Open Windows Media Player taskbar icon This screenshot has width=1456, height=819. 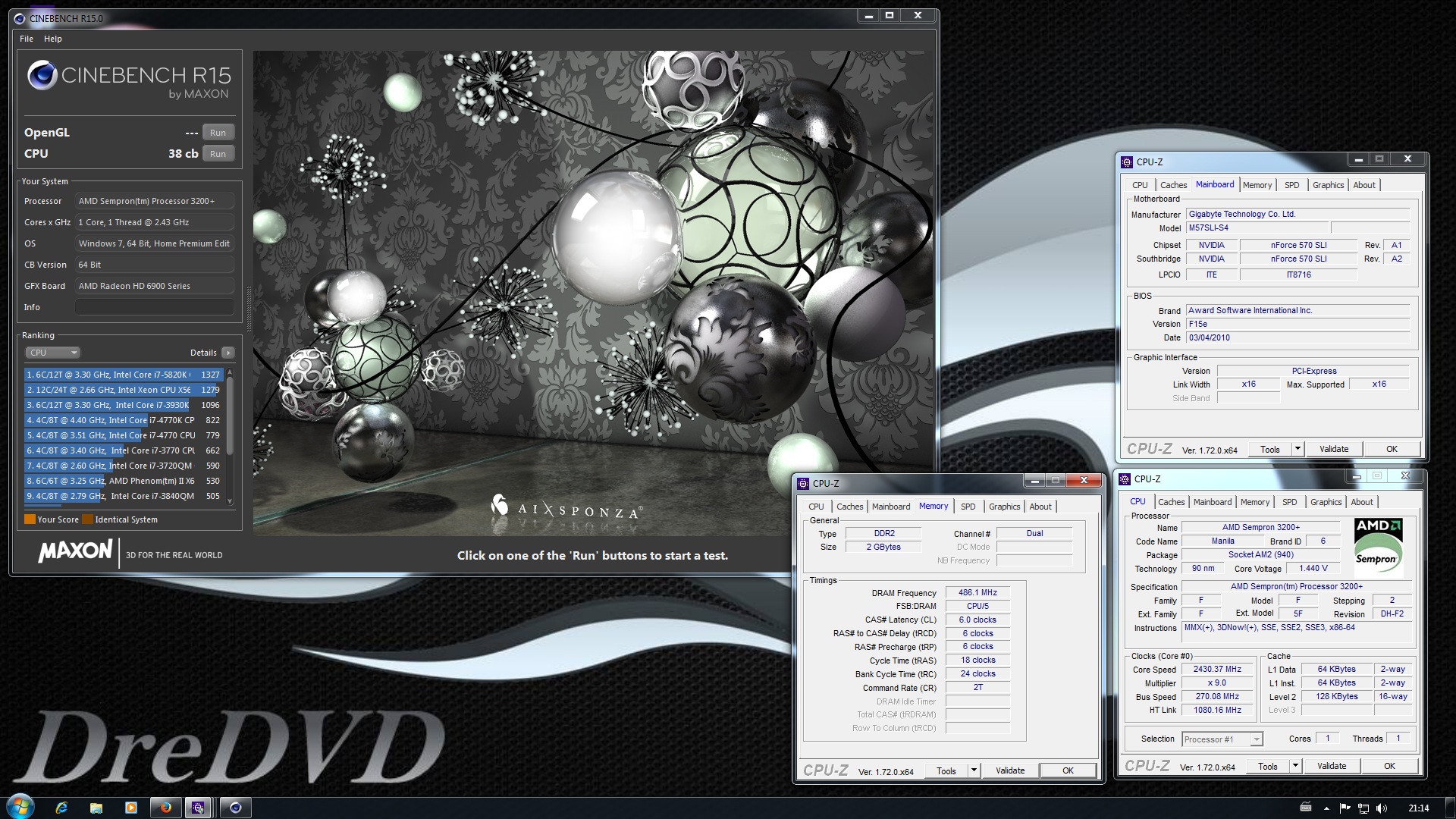point(131,808)
